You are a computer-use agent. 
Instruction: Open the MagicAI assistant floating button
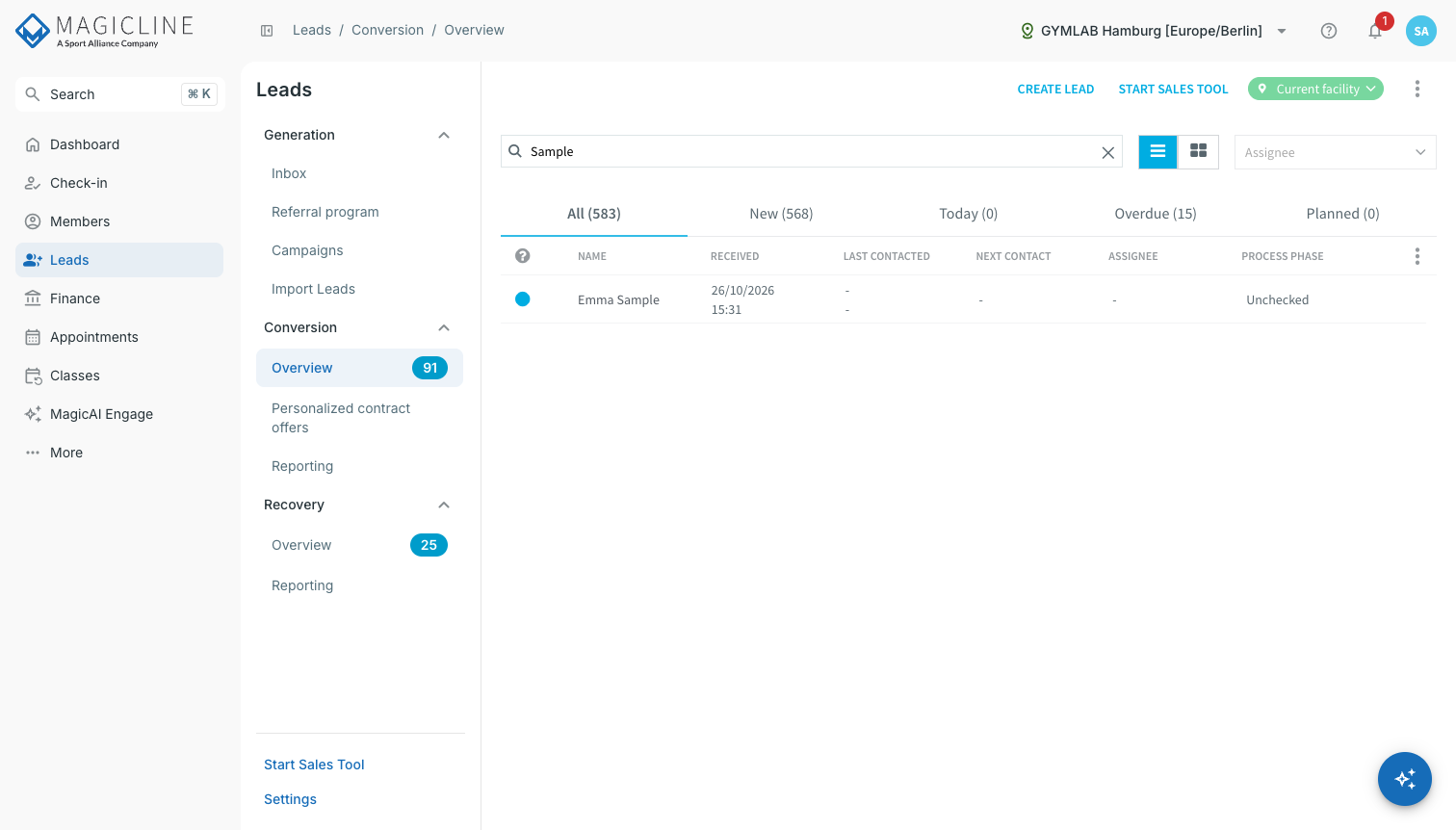[1405, 779]
